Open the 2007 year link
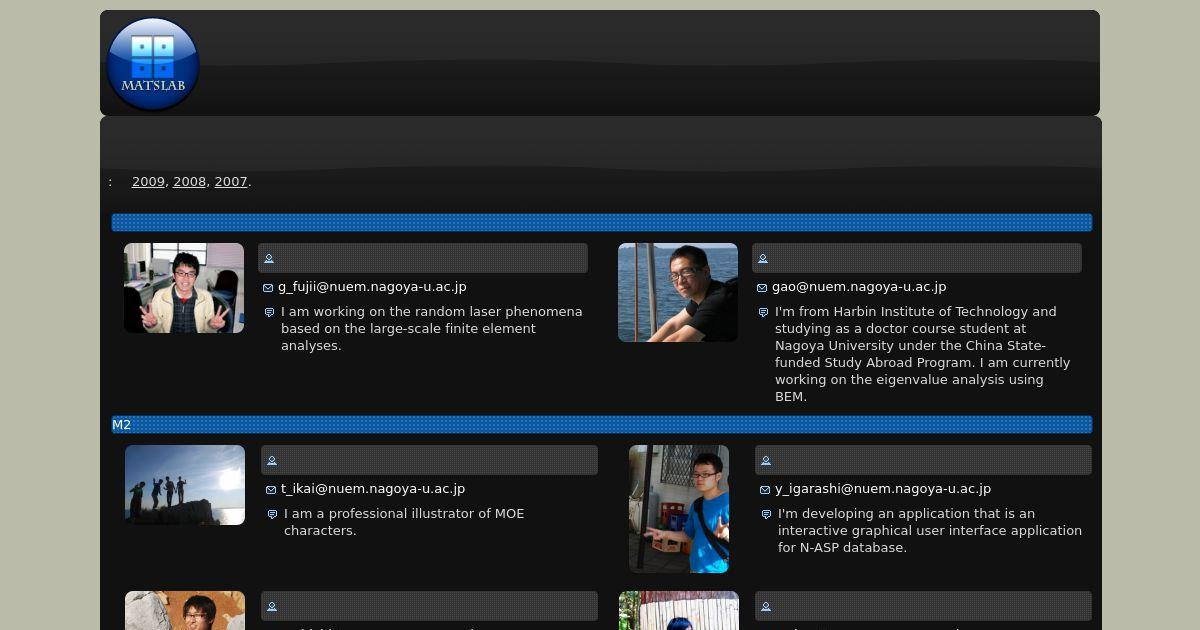1200x630 pixels. pos(231,182)
